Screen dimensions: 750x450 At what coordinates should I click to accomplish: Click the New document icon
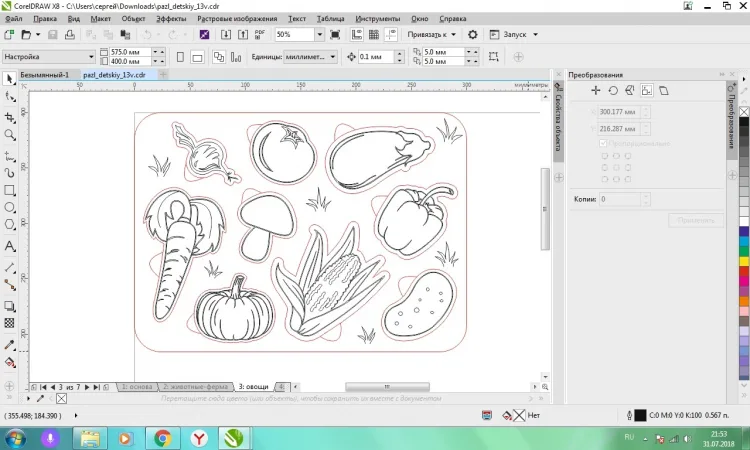click(x=9, y=34)
